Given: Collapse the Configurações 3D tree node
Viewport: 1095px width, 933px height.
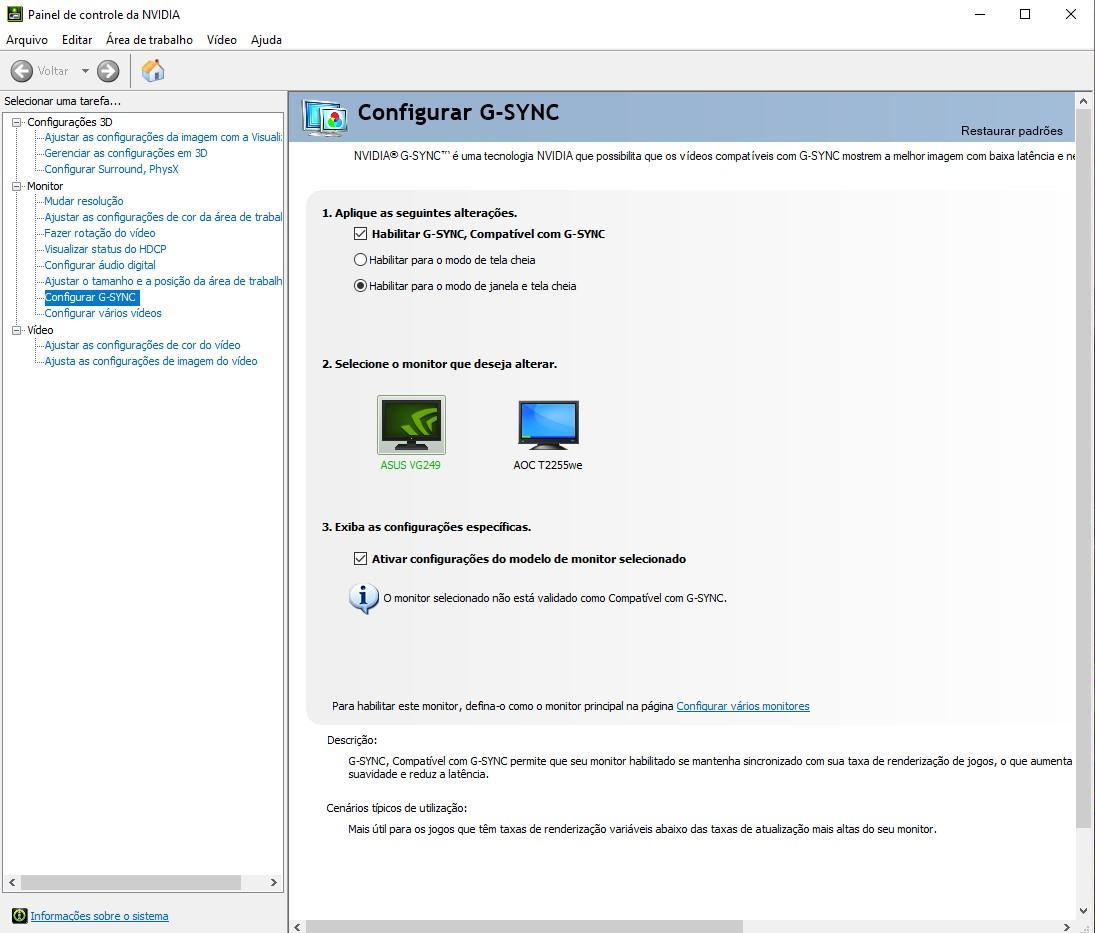Looking at the screenshot, I should 17,122.
